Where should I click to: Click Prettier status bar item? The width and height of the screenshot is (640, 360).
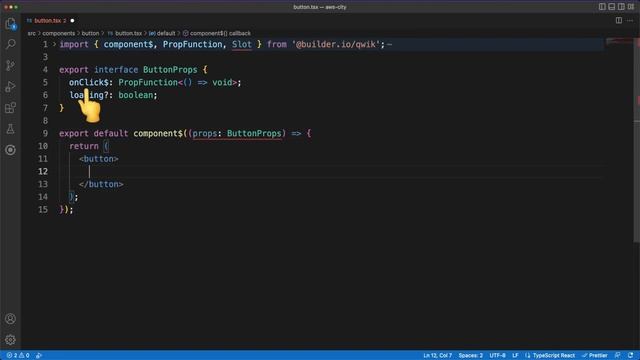[x=595, y=356]
